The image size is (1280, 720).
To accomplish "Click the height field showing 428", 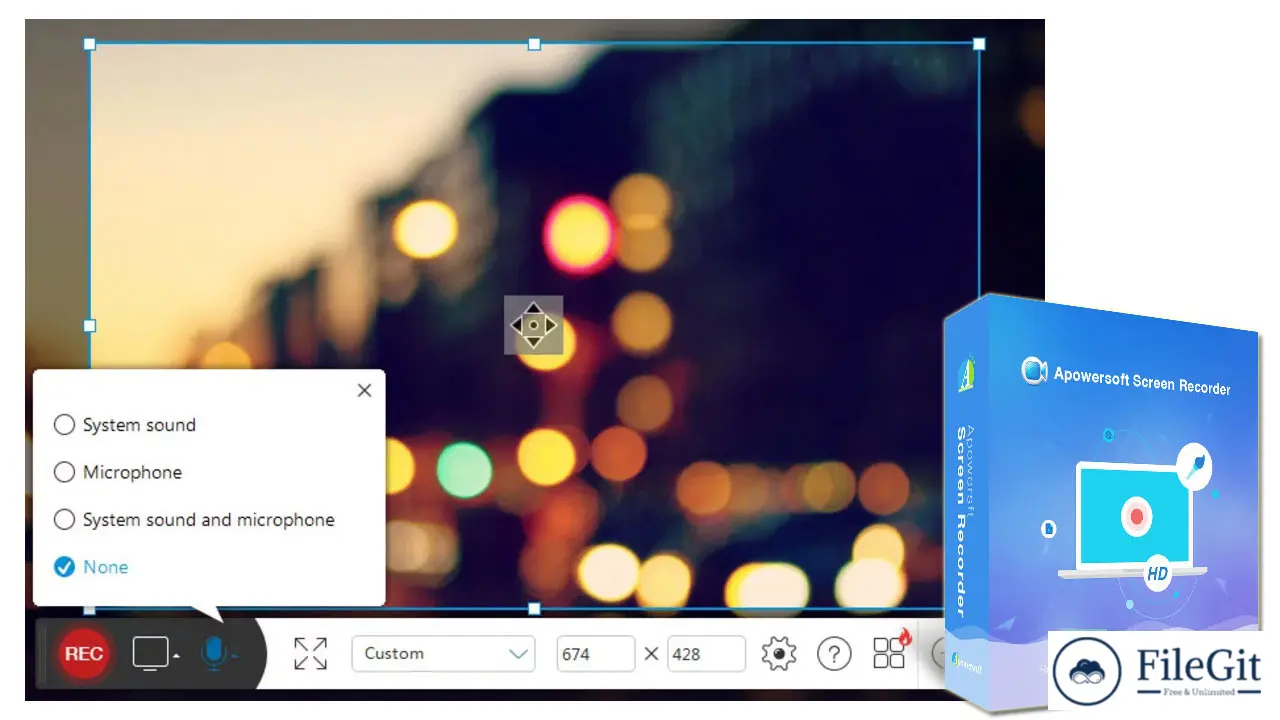I will tap(707, 654).
